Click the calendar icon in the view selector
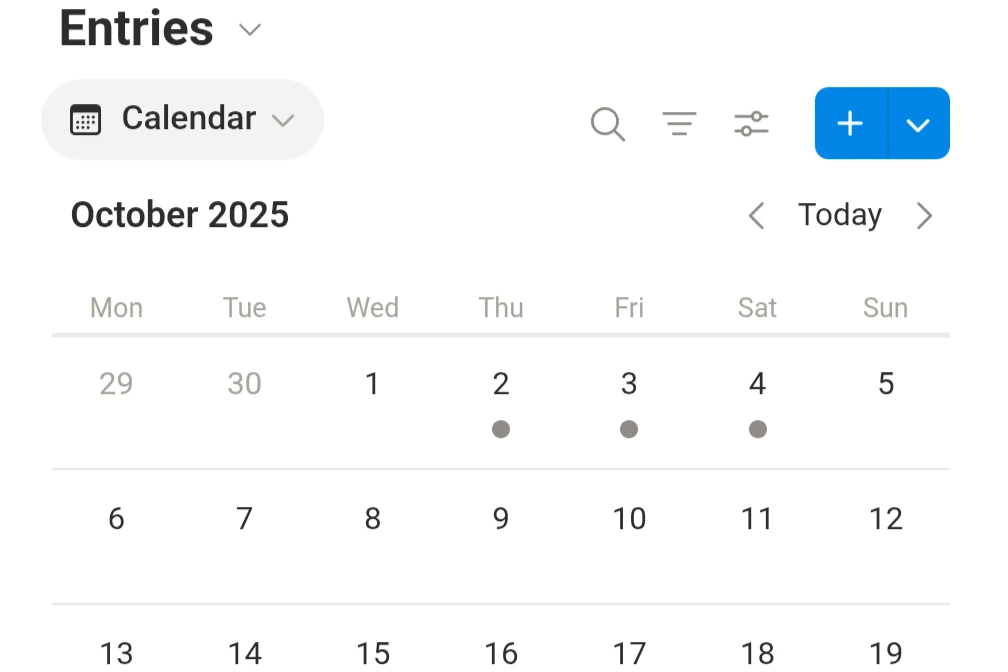Viewport: 1008px width, 672px height. 86,118
